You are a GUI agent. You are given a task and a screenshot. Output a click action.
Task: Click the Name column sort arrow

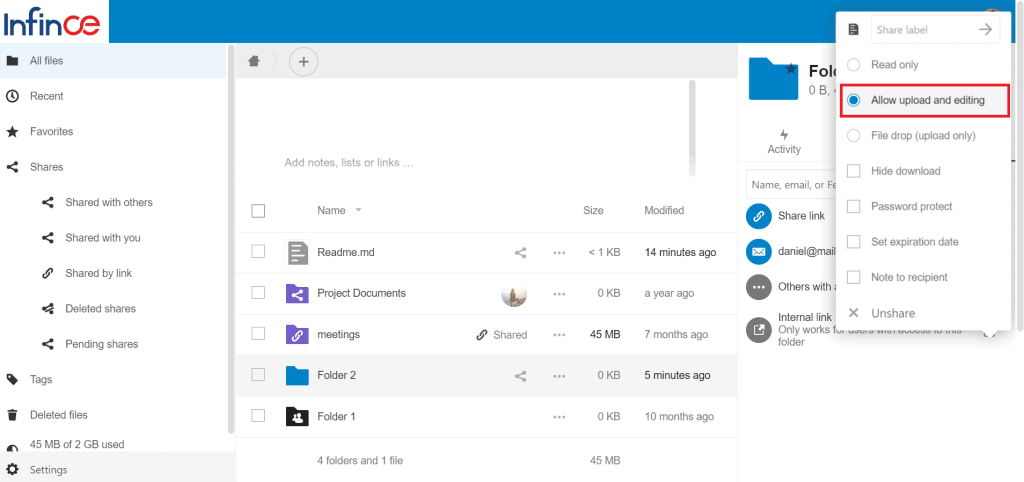358,211
